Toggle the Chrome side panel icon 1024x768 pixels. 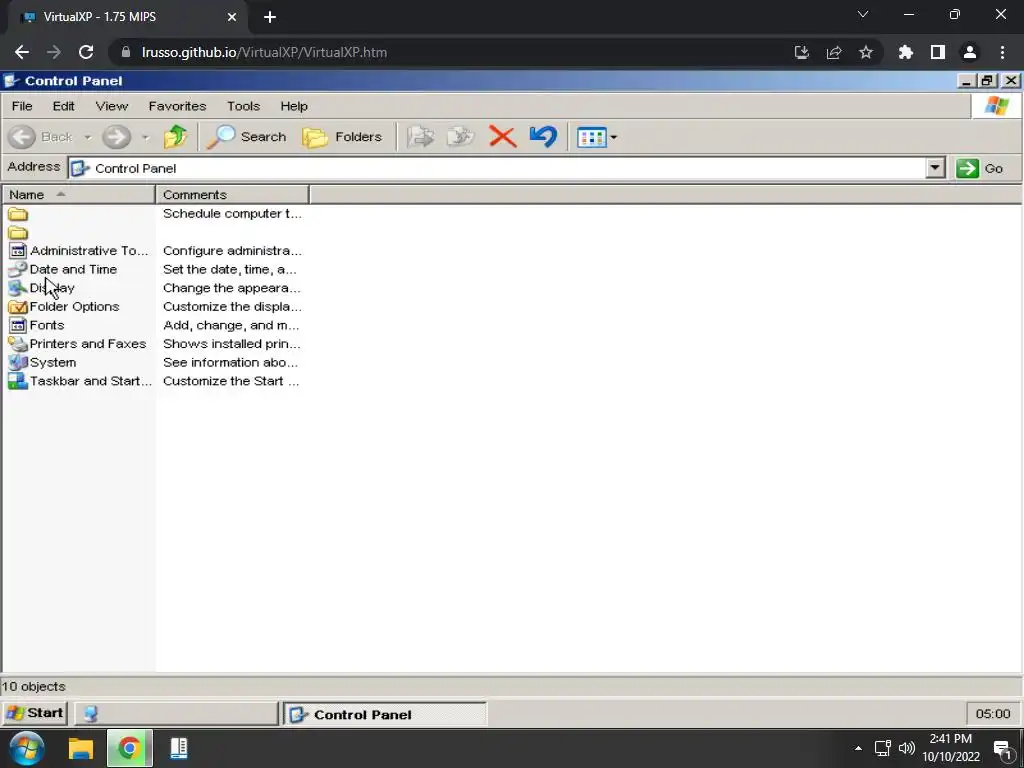(938, 52)
